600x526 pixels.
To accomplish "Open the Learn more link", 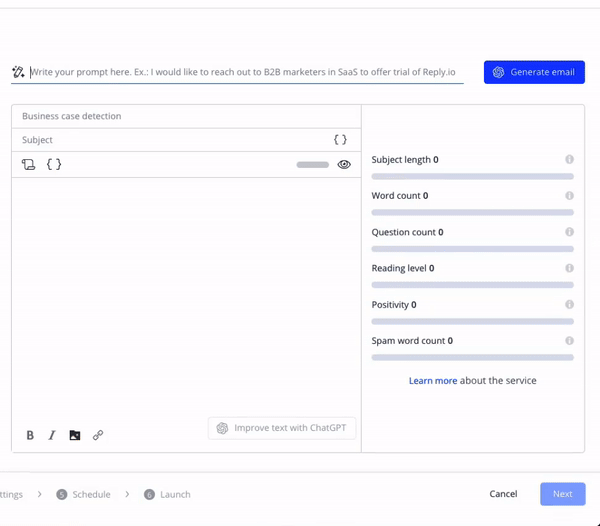I will 432,381.
